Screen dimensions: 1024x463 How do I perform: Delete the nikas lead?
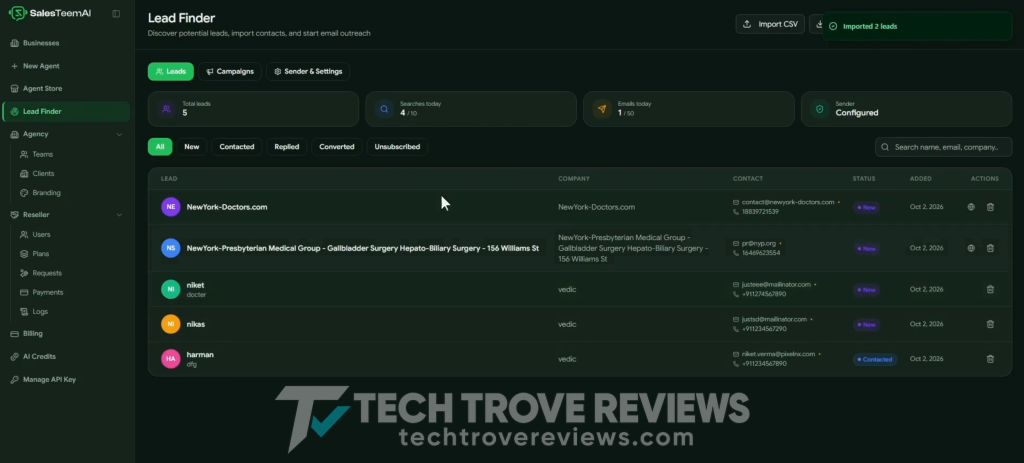point(990,324)
